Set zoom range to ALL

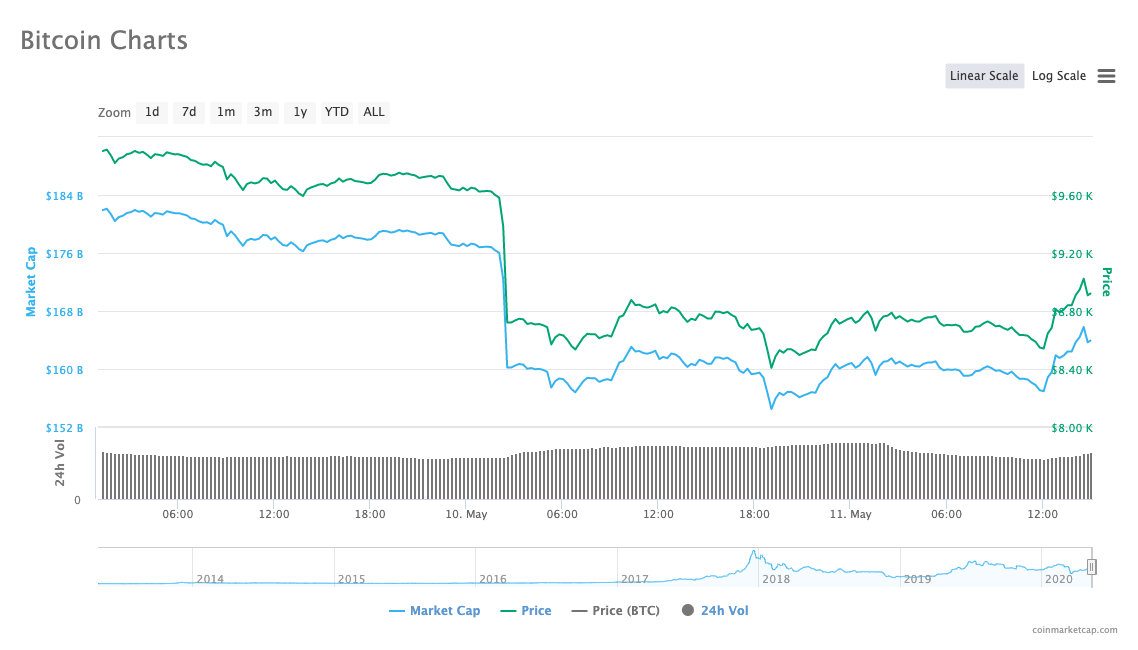pos(374,112)
